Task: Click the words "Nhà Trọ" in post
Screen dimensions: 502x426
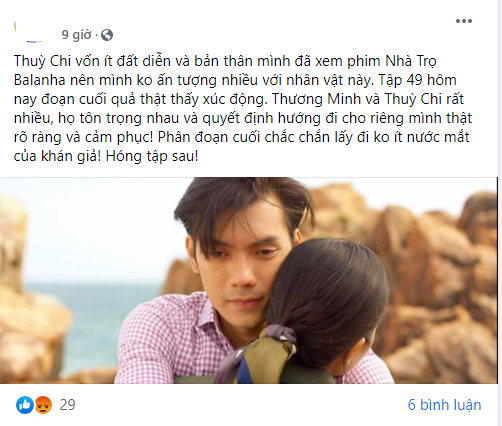Action: pos(411,62)
